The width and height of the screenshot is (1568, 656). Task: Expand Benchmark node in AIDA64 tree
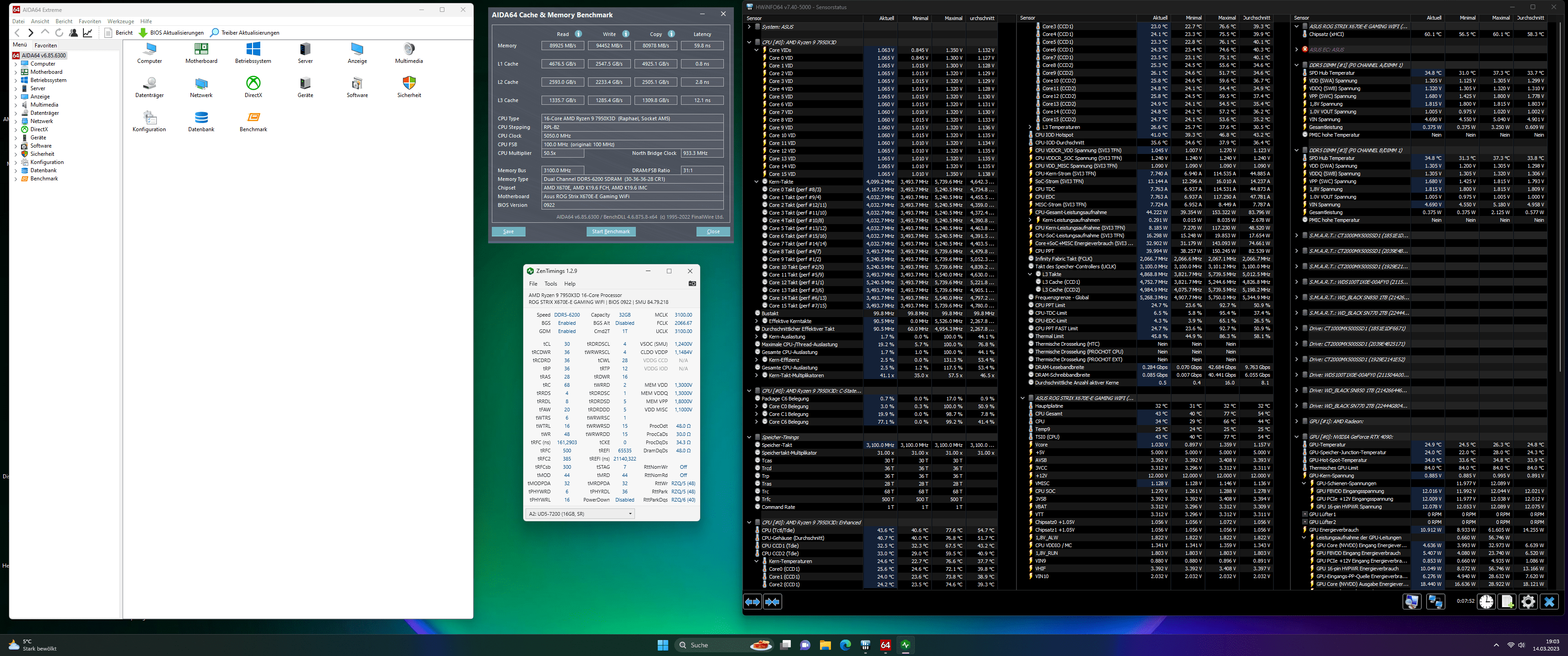tap(16, 179)
